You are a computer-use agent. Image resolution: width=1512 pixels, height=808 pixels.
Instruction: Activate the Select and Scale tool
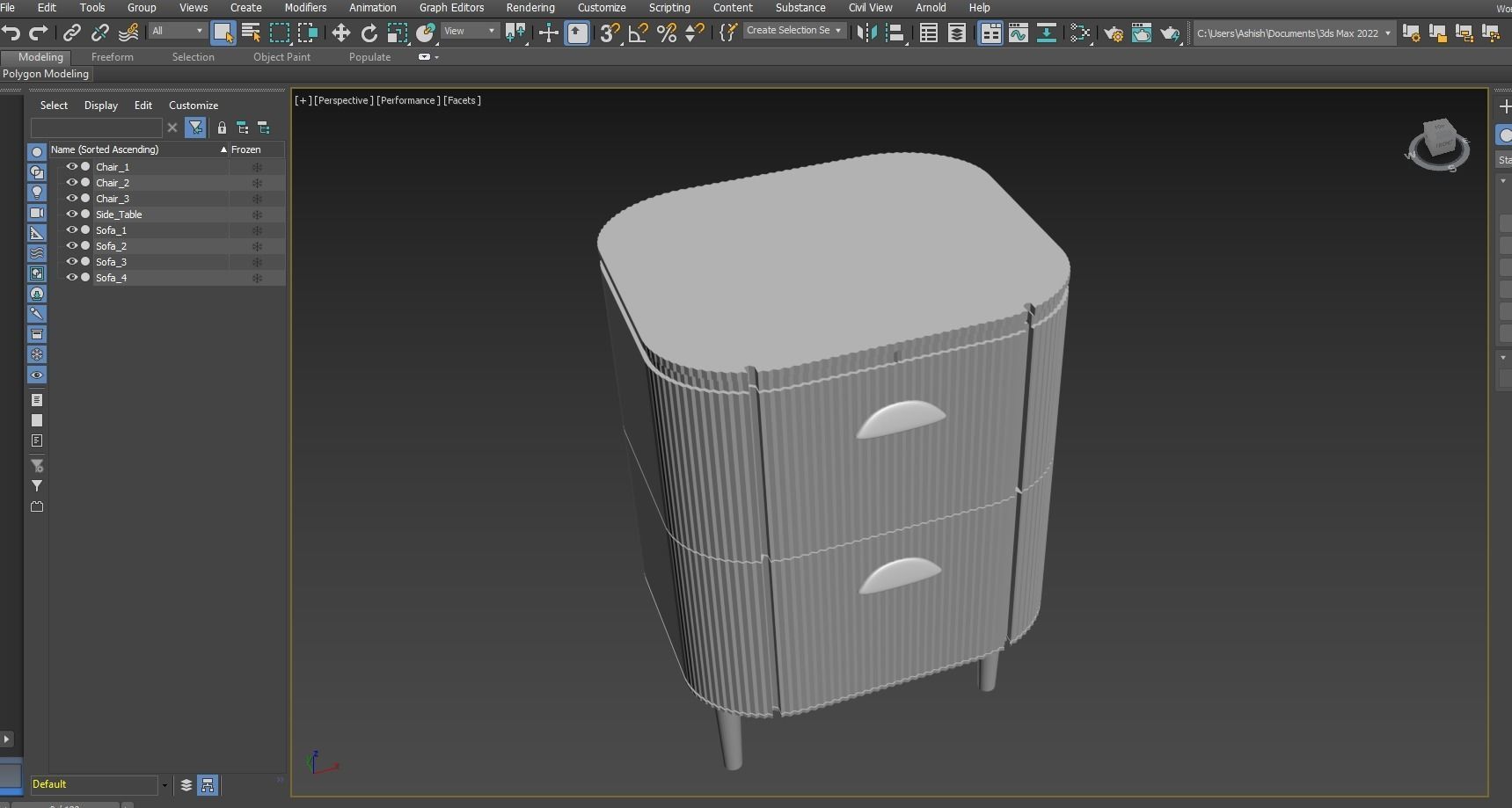pos(398,33)
